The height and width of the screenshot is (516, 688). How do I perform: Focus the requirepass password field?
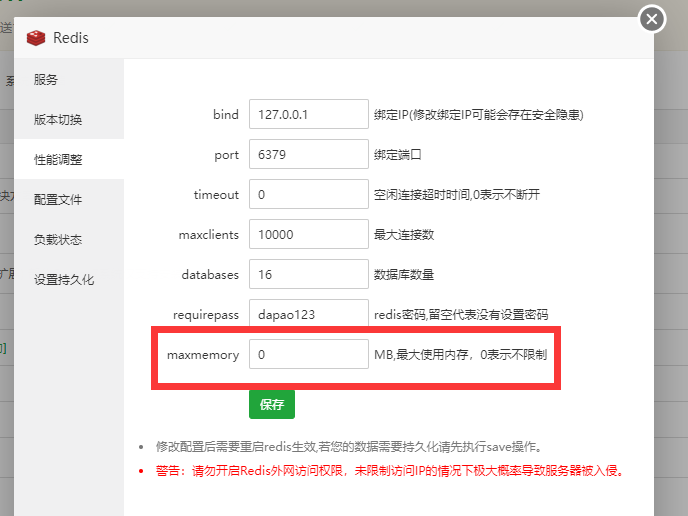click(309, 313)
